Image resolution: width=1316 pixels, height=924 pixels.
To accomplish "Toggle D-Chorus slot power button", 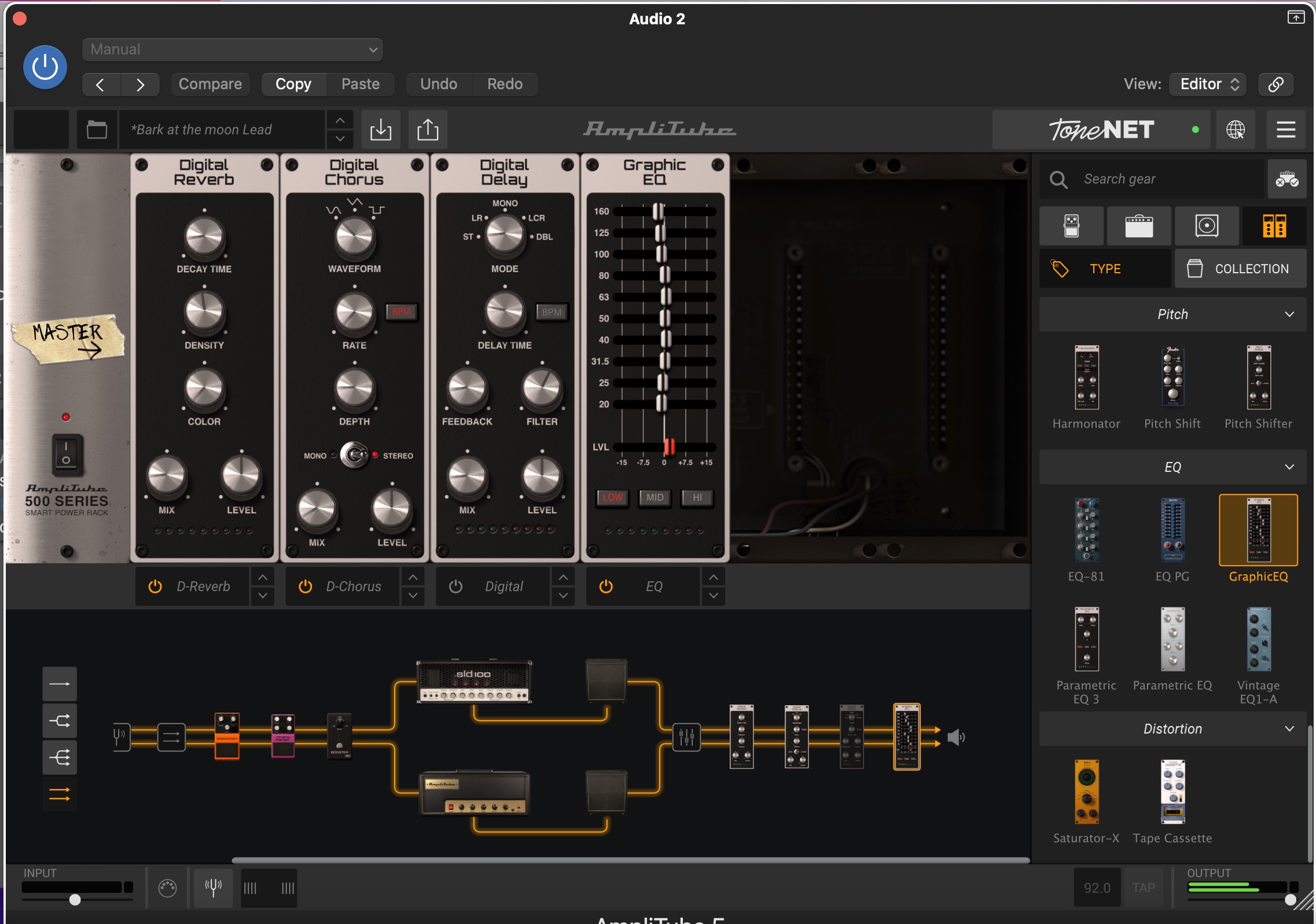I will (x=306, y=586).
